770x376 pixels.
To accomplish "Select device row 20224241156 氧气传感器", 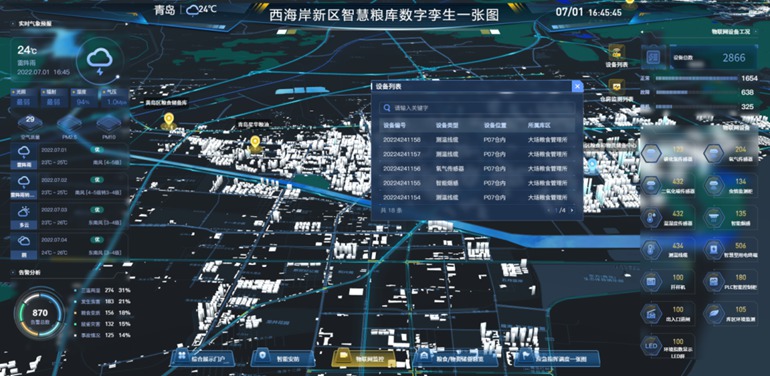I will tap(477, 168).
